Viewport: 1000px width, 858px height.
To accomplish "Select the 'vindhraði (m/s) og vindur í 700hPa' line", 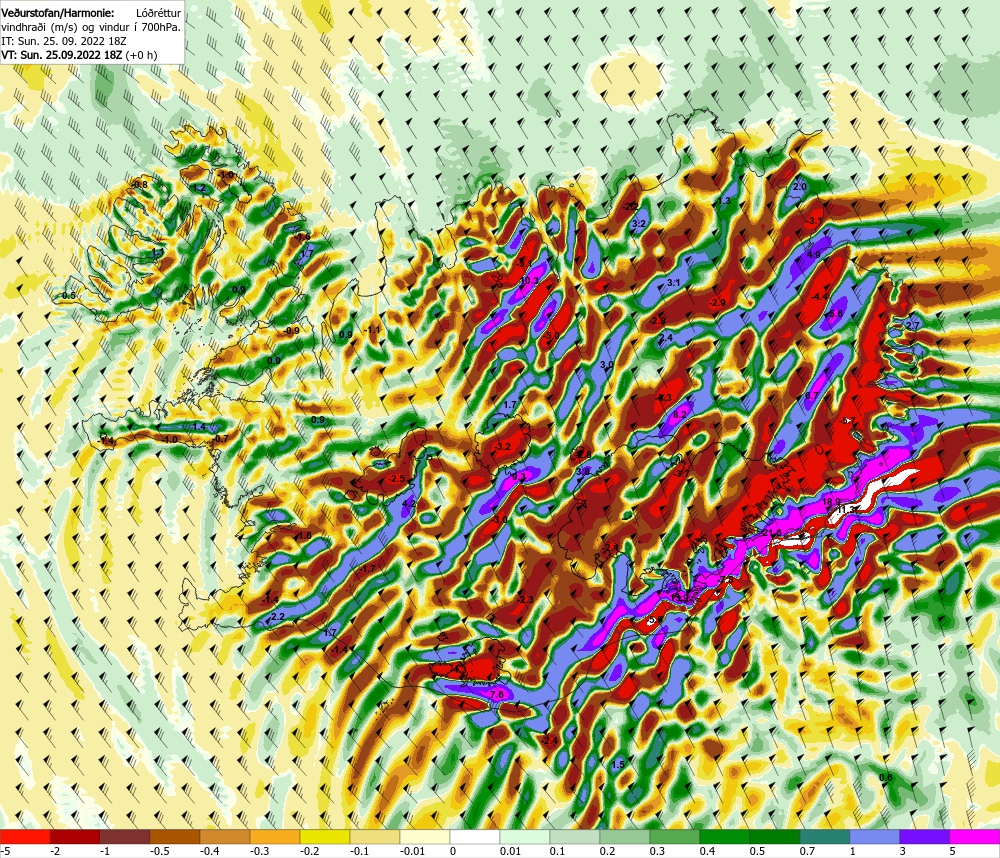I will [91, 27].
